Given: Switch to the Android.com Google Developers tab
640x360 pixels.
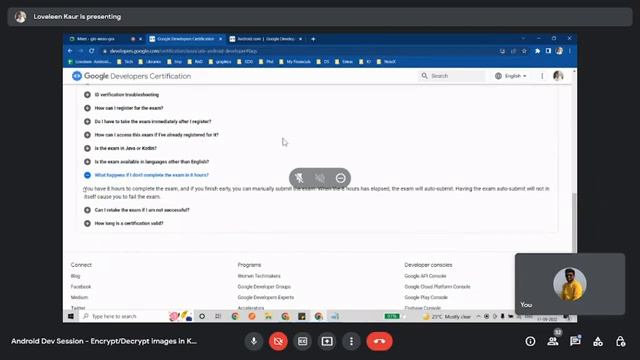Looking at the screenshot, I should click(265, 39).
